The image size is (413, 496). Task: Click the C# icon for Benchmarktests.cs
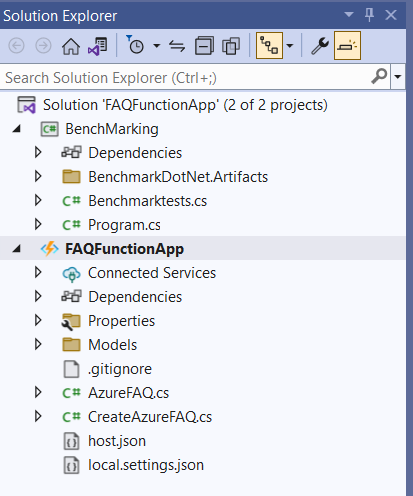(71, 201)
